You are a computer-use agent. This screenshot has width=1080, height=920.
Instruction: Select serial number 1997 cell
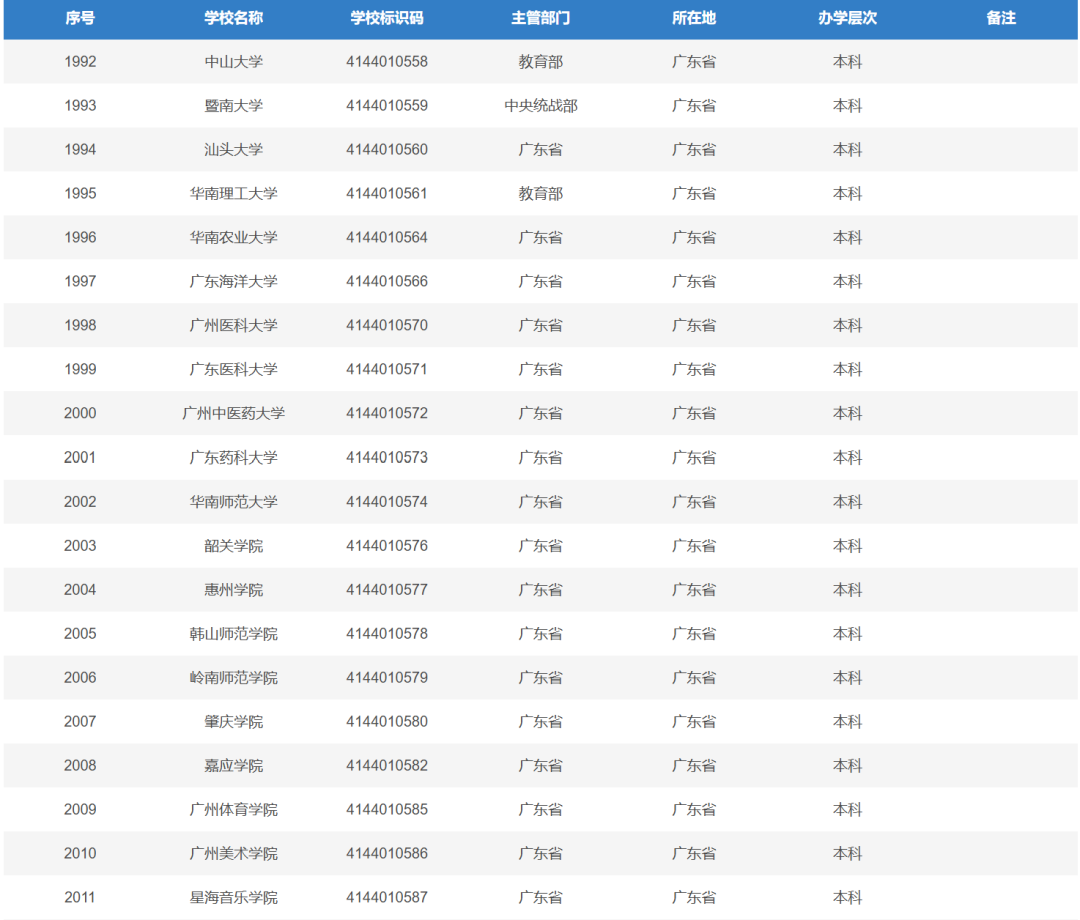point(80,282)
